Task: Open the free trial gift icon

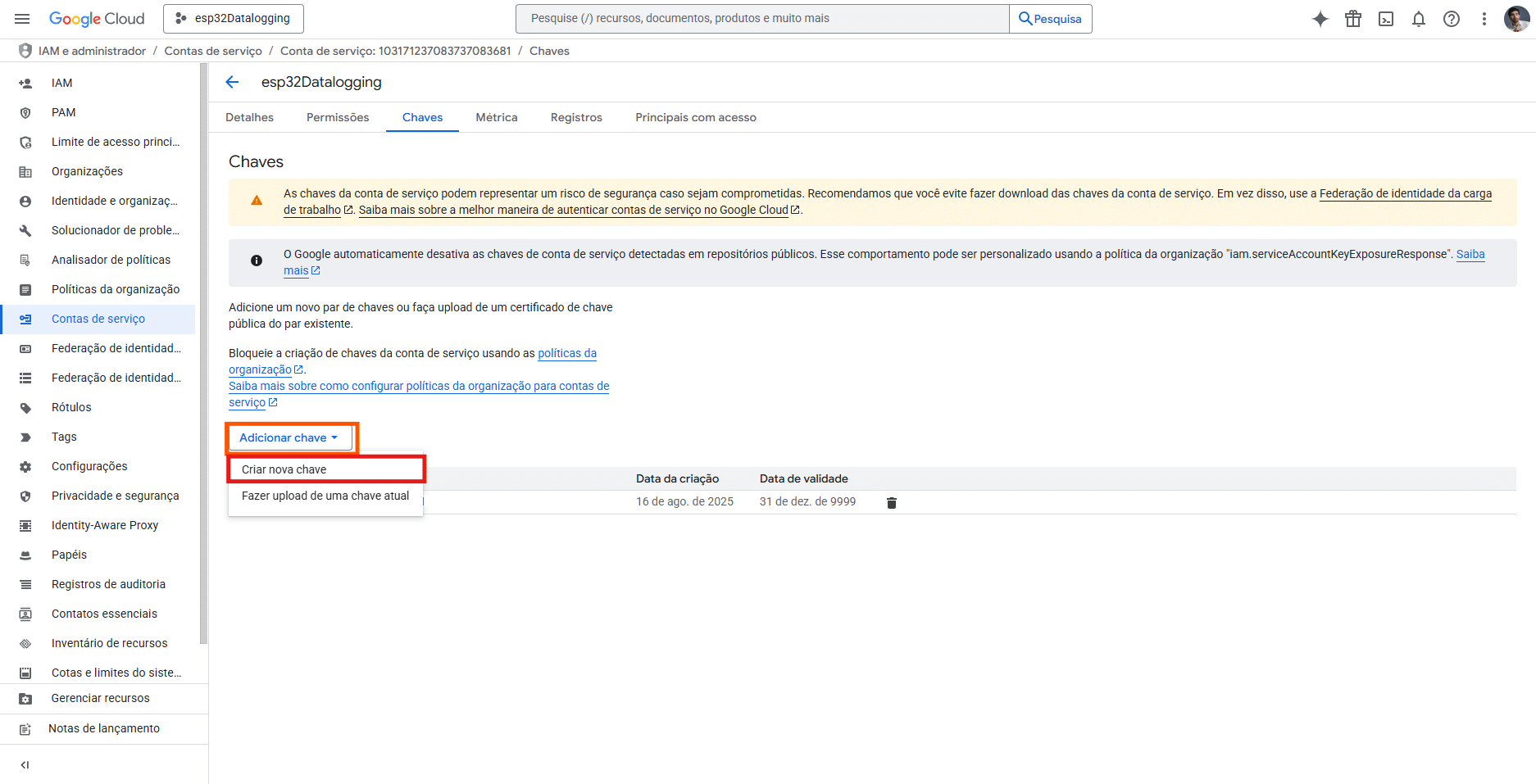Action: click(x=1352, y=19)
